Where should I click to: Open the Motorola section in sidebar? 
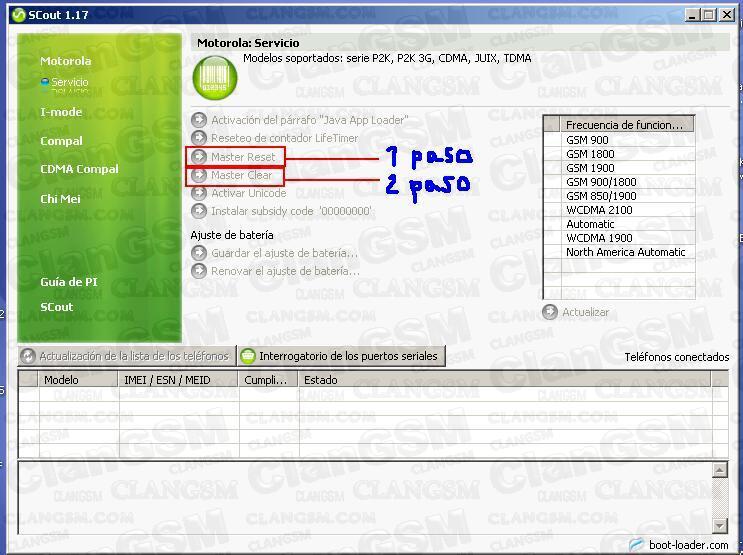click(x=65, y=61)
